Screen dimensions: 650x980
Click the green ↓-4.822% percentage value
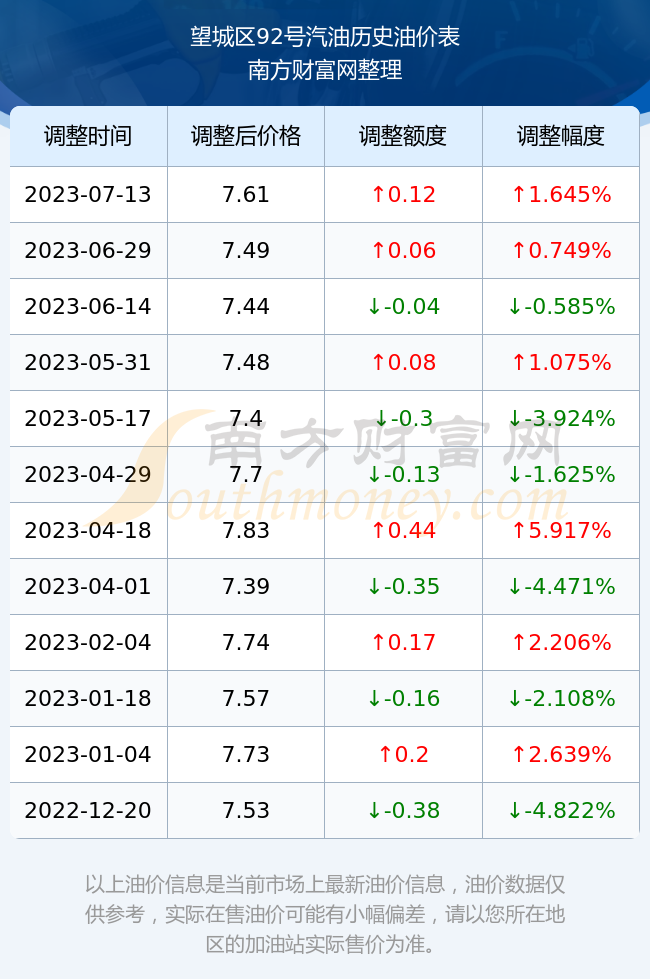pyautogui.click(x=561, y=810)
